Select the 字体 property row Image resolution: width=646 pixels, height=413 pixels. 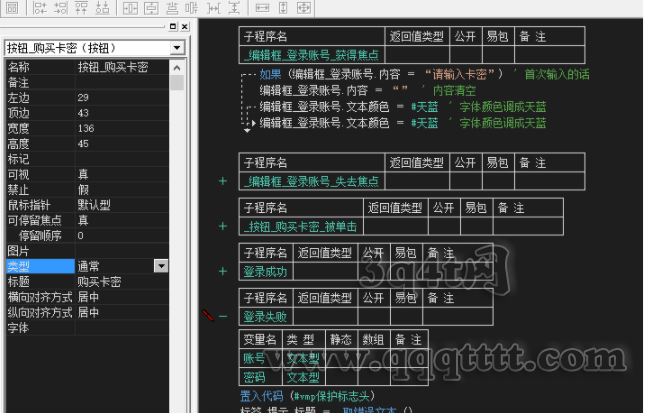tap(87, 328)
